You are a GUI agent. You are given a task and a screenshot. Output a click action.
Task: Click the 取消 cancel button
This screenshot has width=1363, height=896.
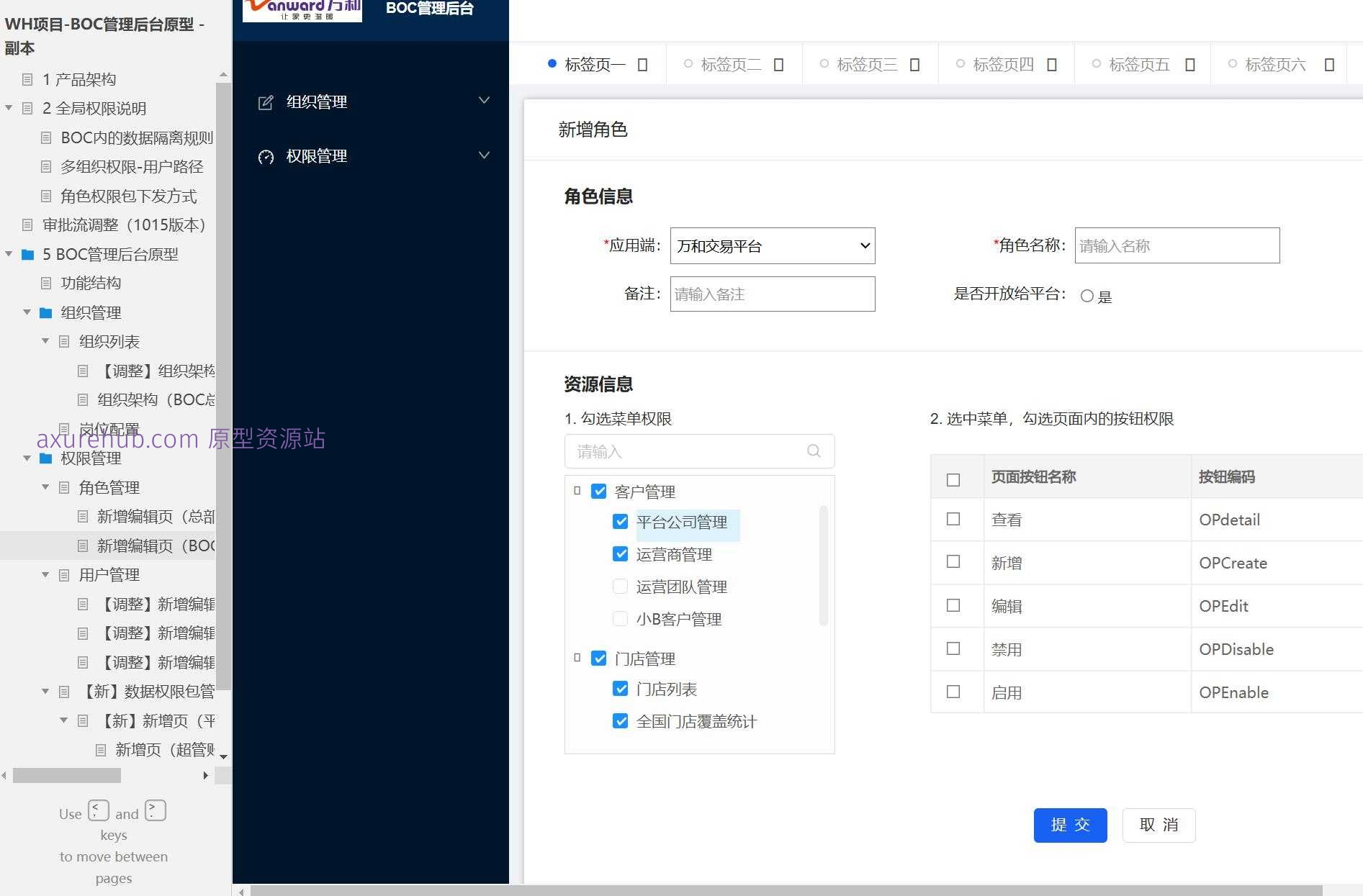pos(1159,825)
